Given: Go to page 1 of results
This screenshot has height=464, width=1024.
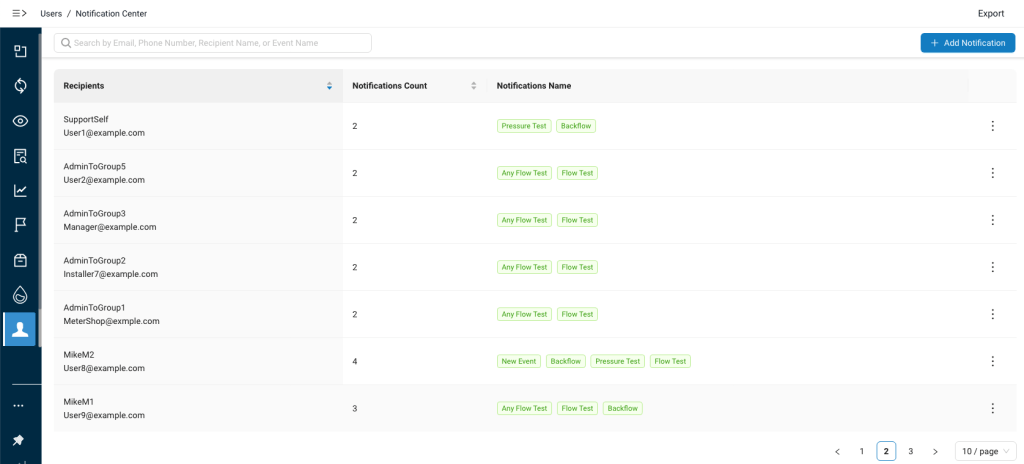Looking at the screenshot, I should pyautogui.click(x=861, y=451).
